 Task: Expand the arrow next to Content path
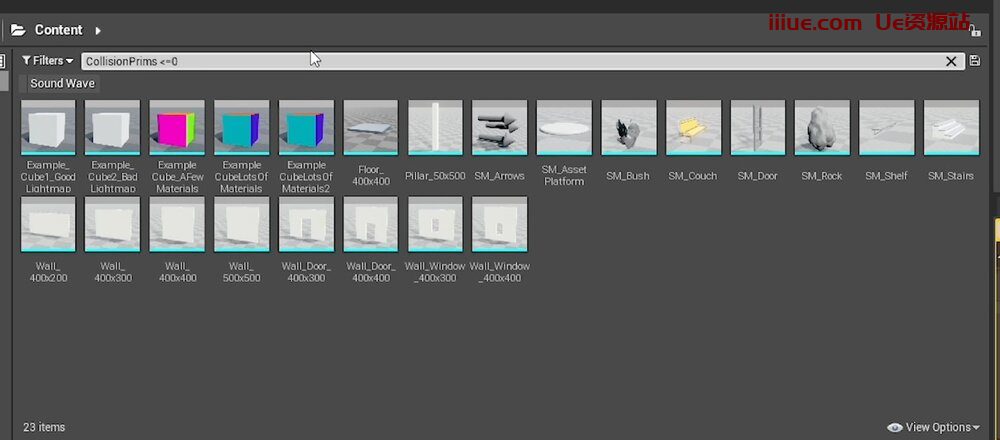(x=98, y=30)
